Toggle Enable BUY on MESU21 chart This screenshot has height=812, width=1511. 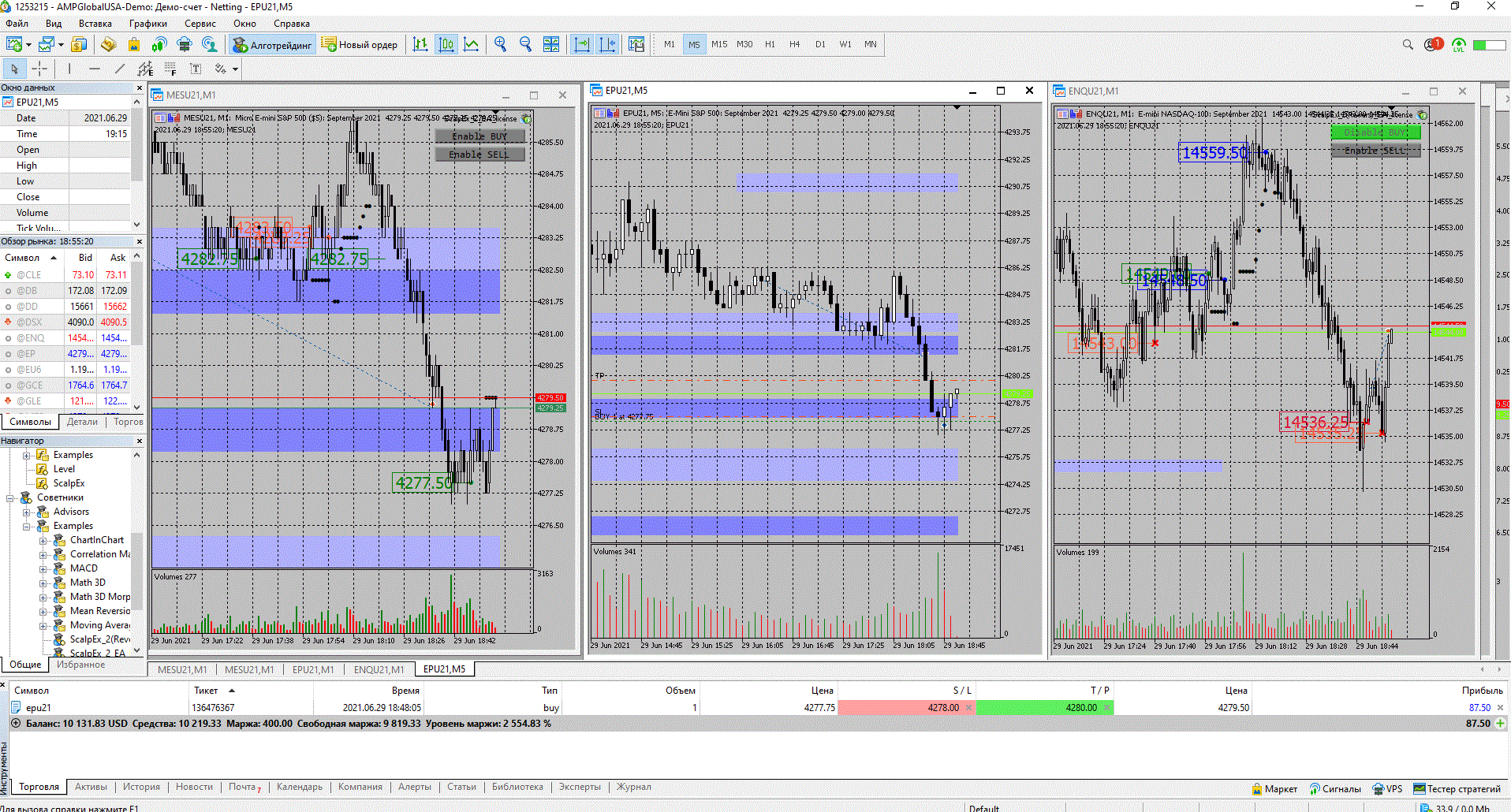[x=479, y=136]
